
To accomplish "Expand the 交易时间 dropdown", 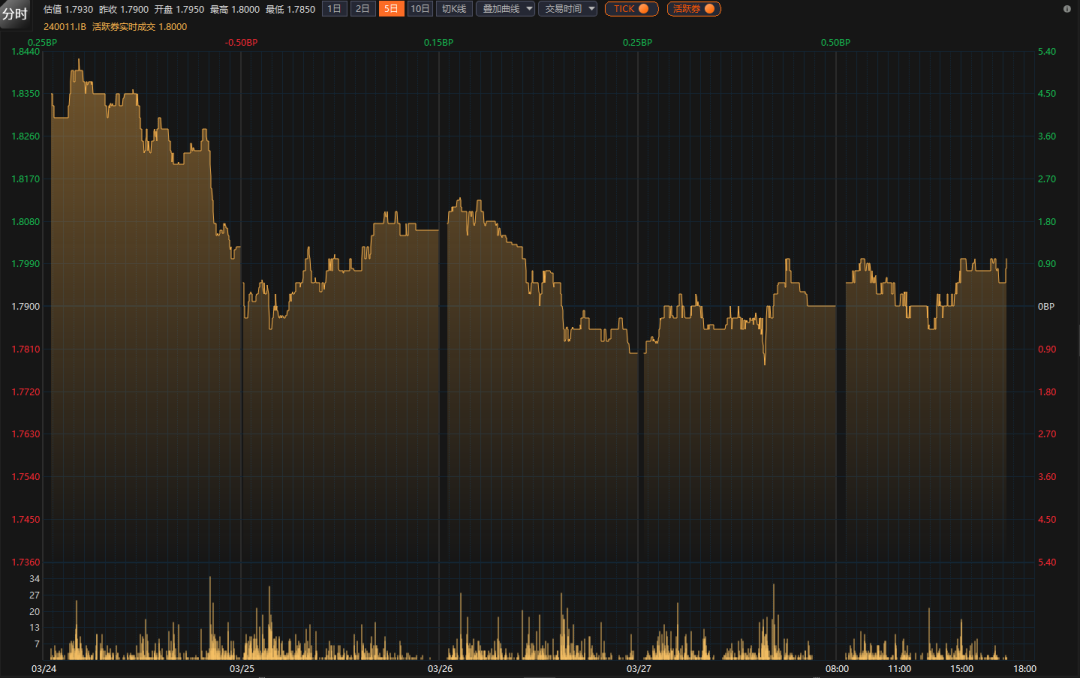I will [x=568, y=9].
